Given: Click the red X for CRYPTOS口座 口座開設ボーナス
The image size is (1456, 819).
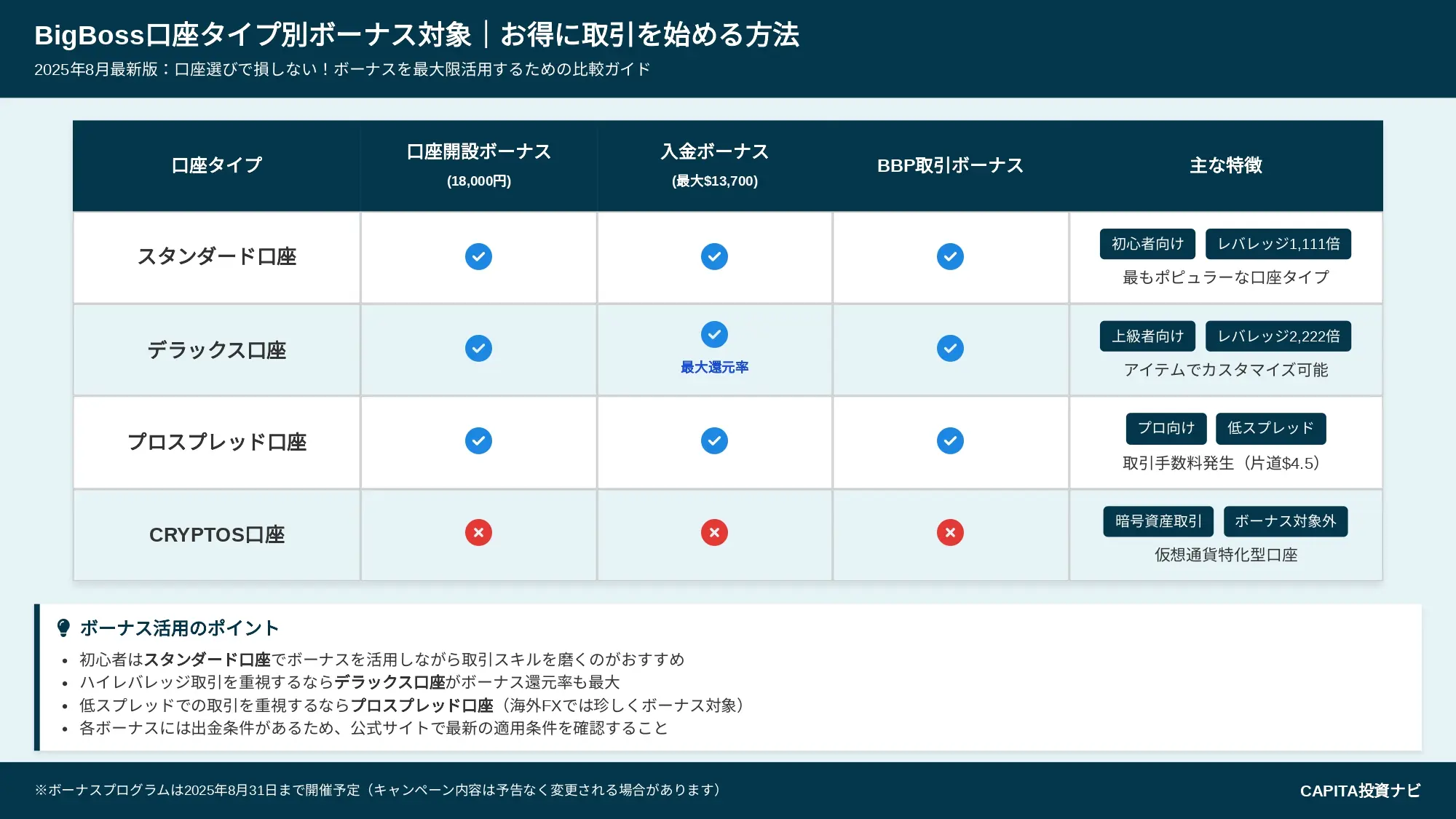Looking at the screenshot, I should (x=478, y=532).
